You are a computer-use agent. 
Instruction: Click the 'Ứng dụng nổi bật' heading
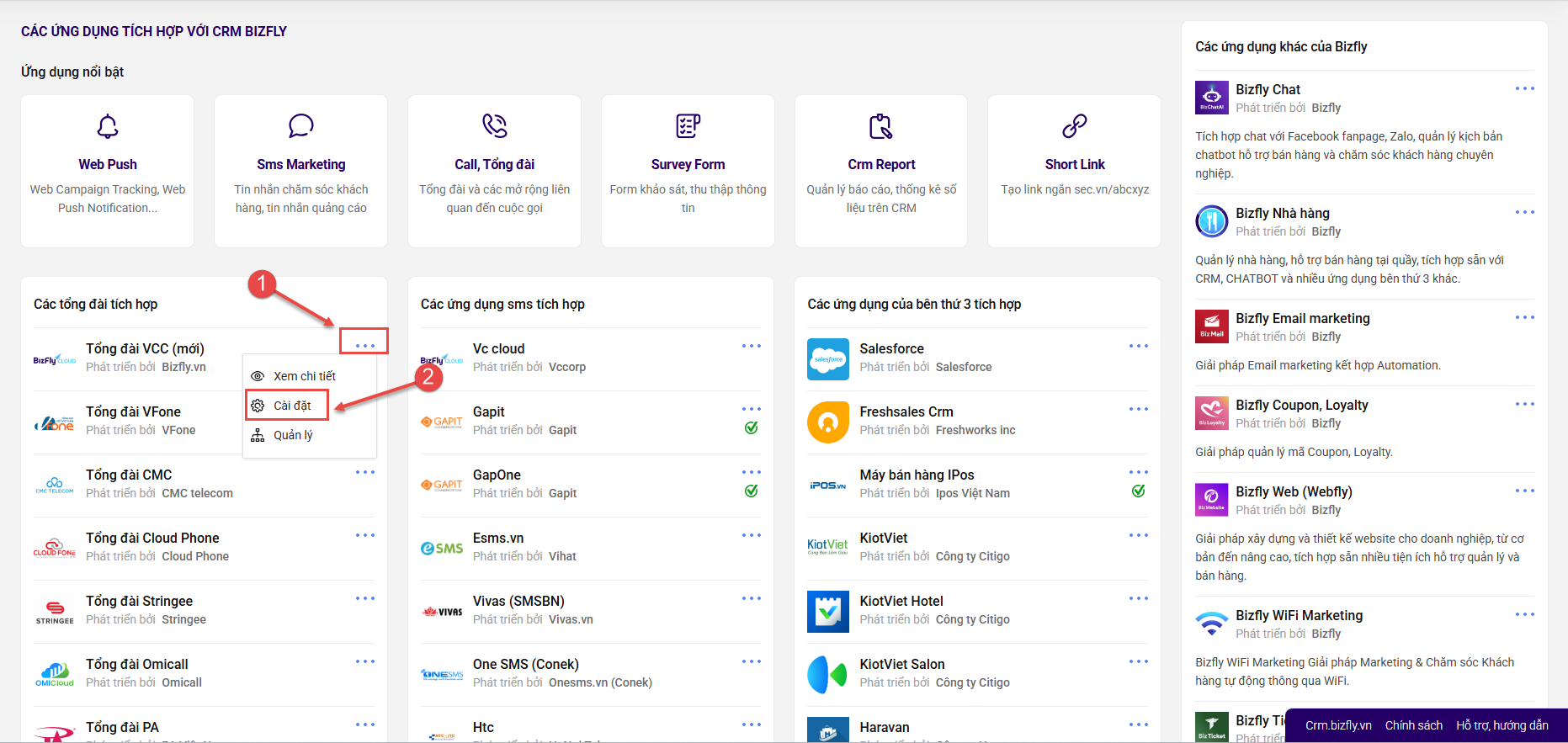(72, 72)
